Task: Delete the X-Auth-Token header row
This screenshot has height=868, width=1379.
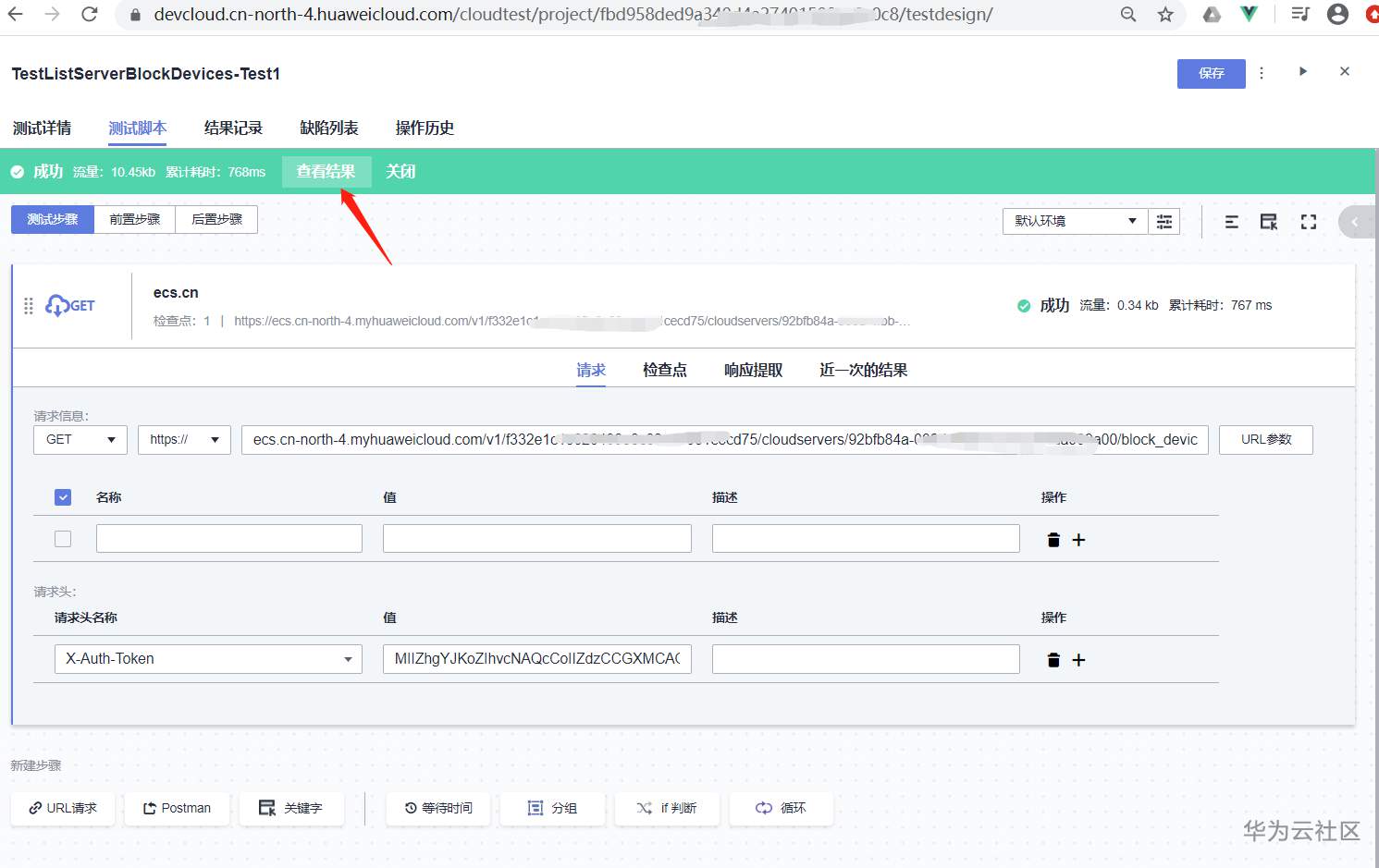Action: tap(1053, 660)
